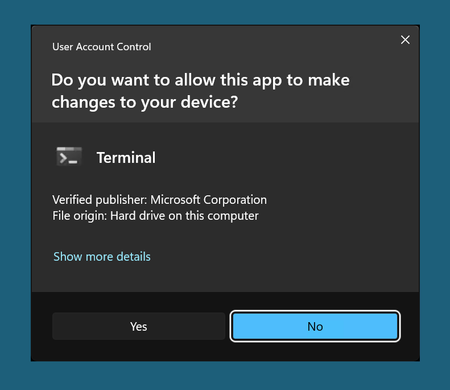Close the User Account Control dialog

click(x=405, y=40)
